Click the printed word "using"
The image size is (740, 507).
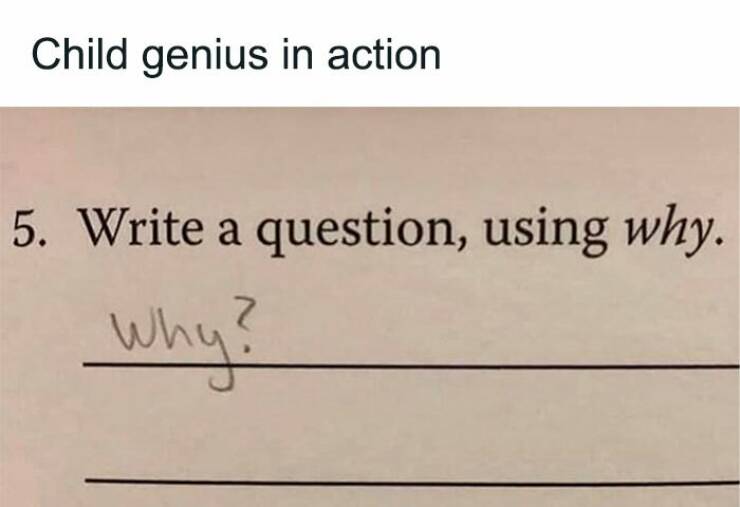(x=547, y=232)
